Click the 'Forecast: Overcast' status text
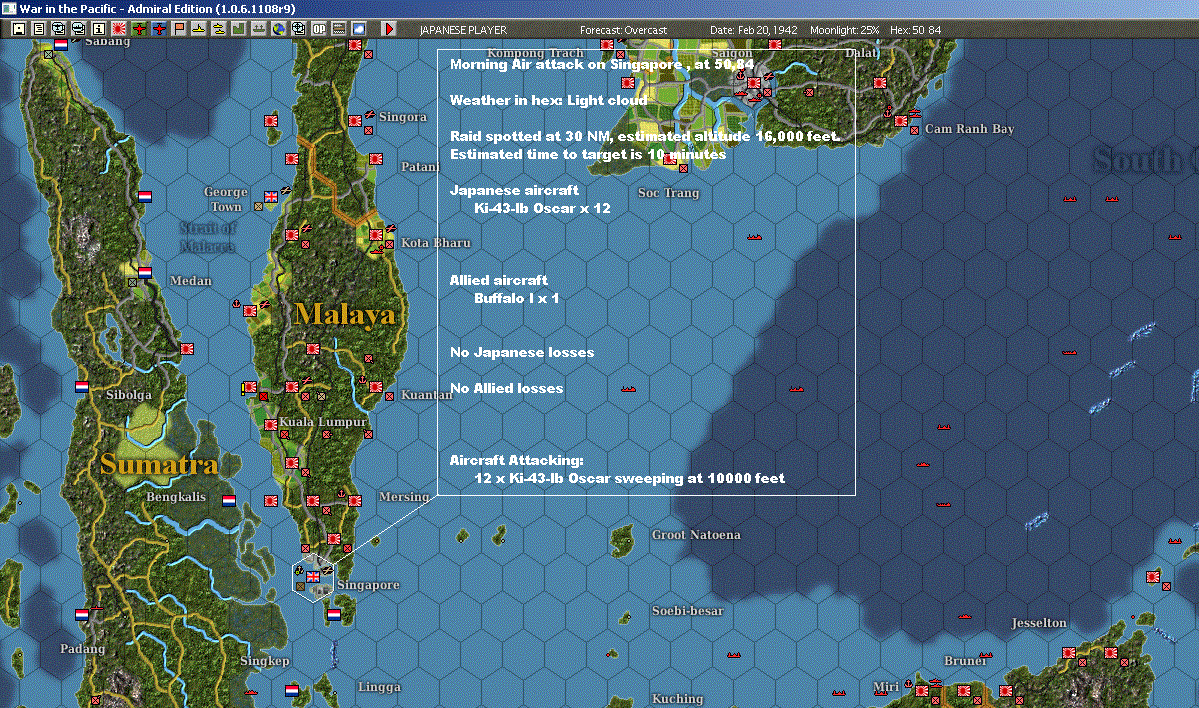 click(623, 30)
